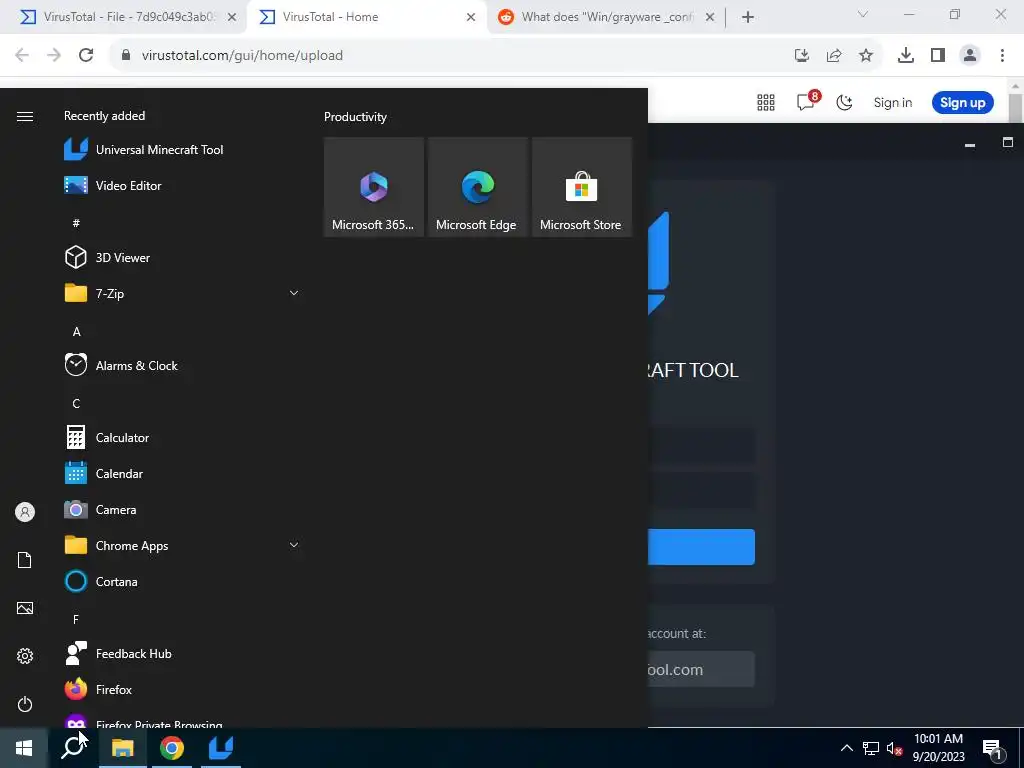The height and width of the screenshot is (768, 1024).
Task: Open the notification center icon
Action: tap(992, 748)
